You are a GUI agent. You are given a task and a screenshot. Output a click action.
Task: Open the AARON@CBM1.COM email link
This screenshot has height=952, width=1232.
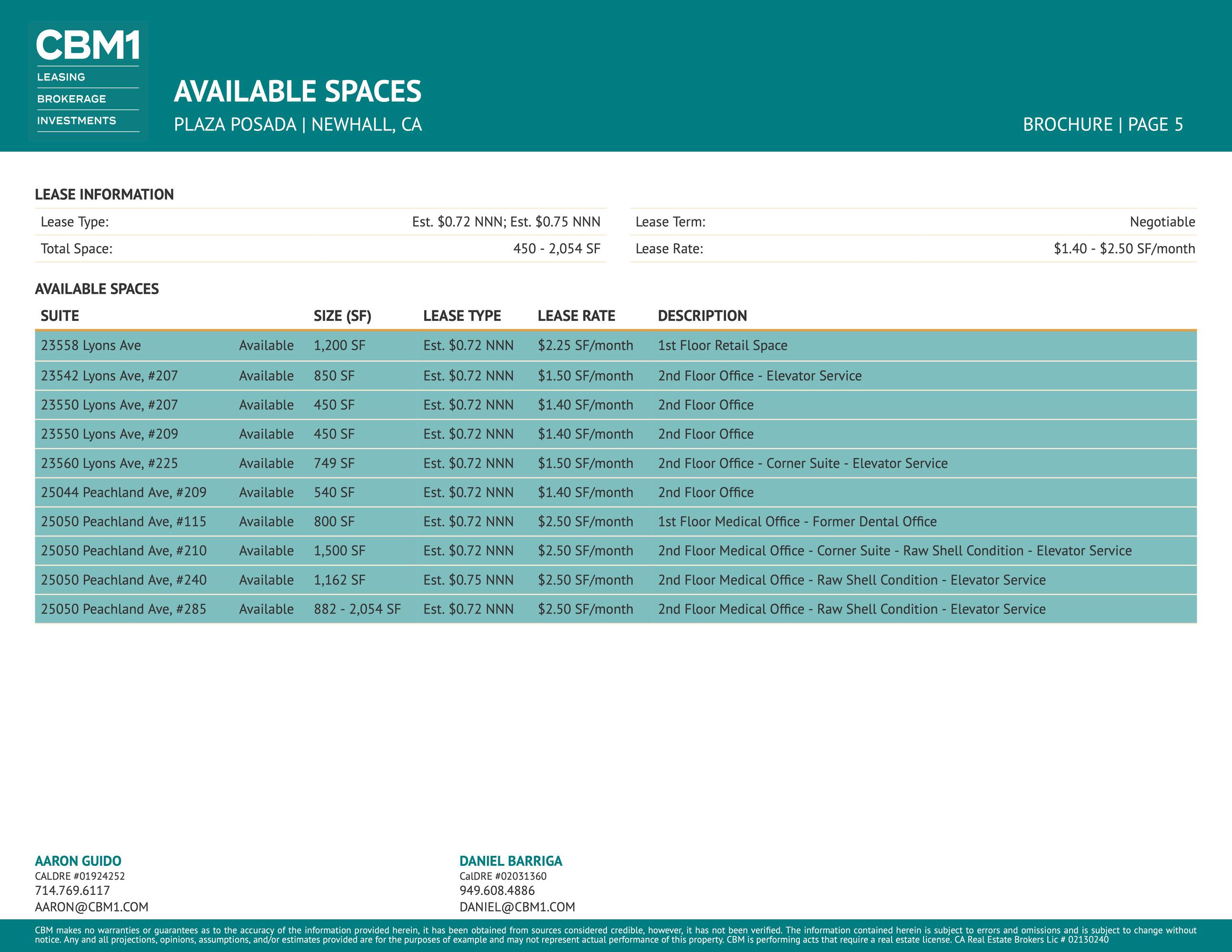[x=91, y=907]
